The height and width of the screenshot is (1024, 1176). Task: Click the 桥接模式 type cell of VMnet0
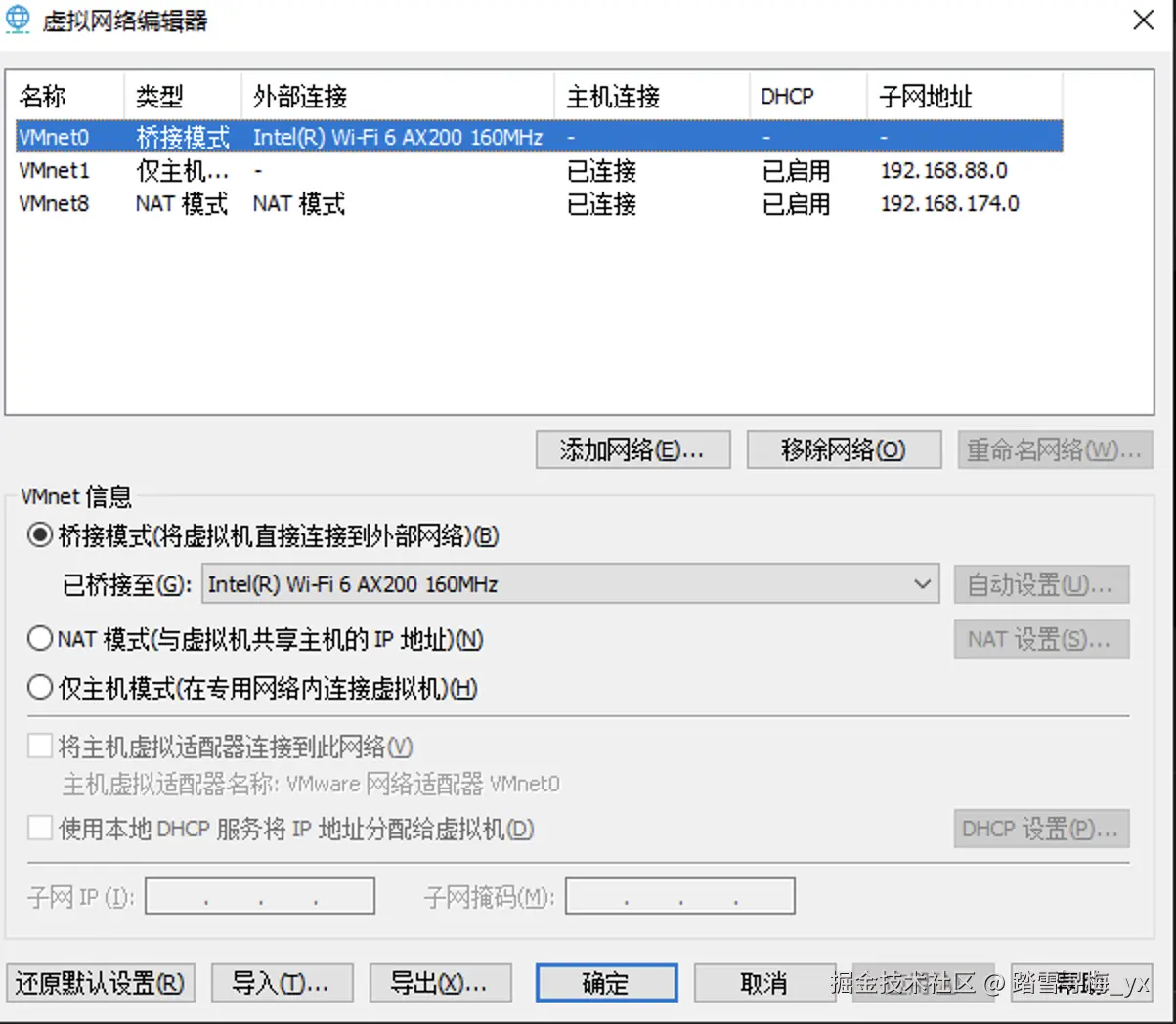pos(182,137)
